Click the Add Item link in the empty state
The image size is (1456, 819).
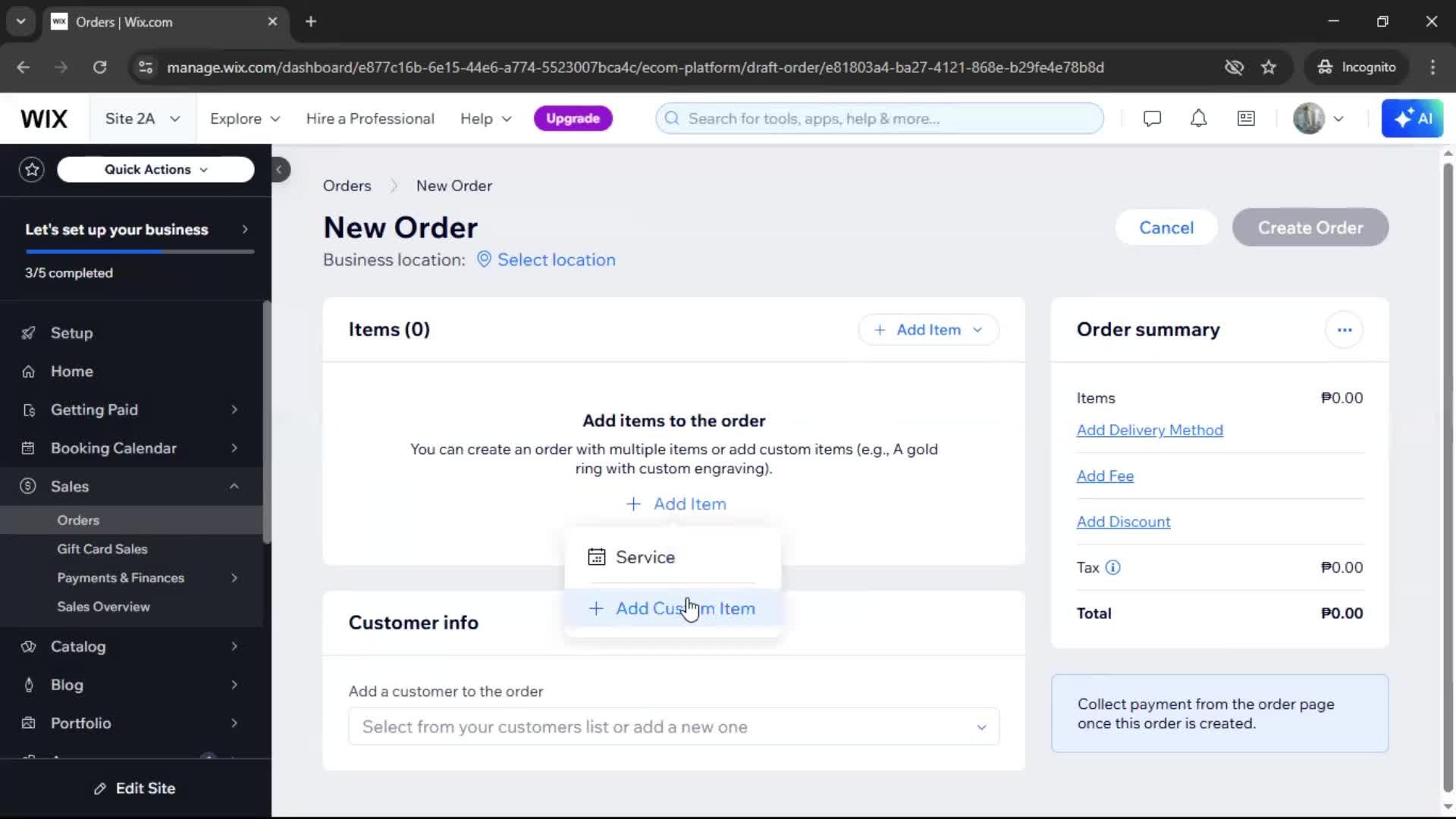tap(675, 504)
